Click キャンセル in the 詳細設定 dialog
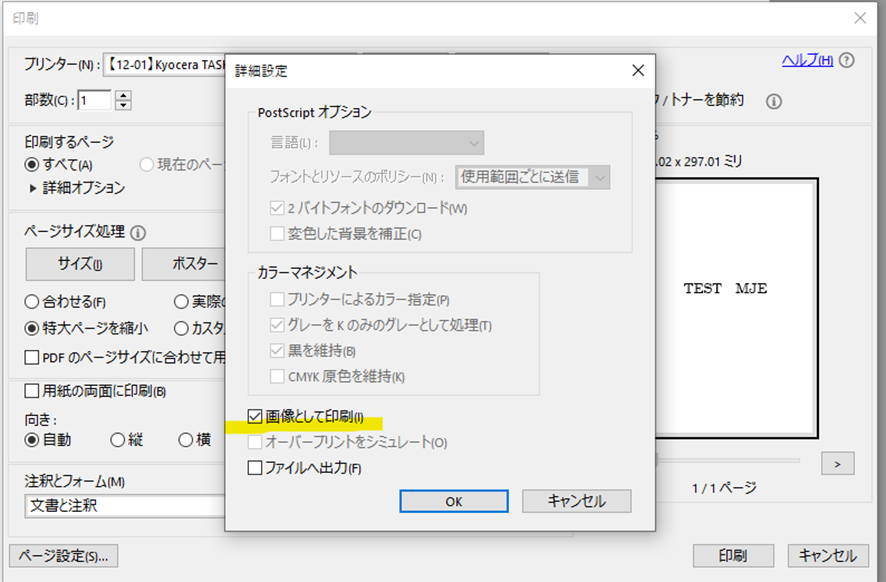This screenshot has width=886, height=582. pyautogui.click(x=577, y=501)
